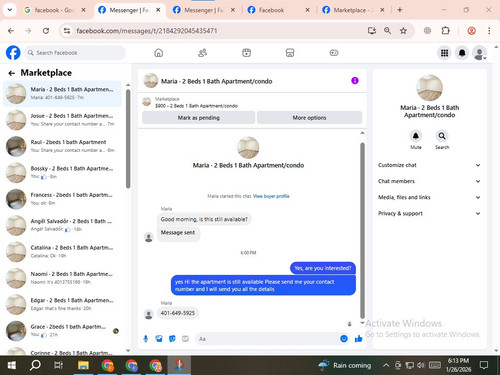Open the Facebook menu grid icon
The width and height of the screenshot is (500, 375).
pyautogui.click(x=444, y=53)
